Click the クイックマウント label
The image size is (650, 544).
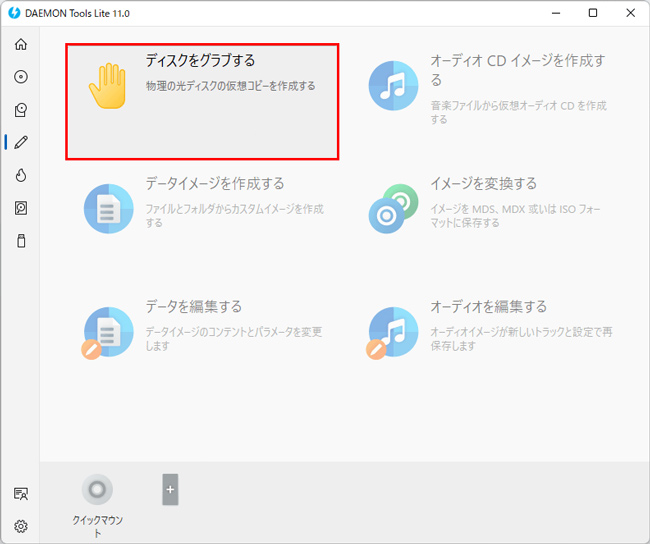(97, 526)
